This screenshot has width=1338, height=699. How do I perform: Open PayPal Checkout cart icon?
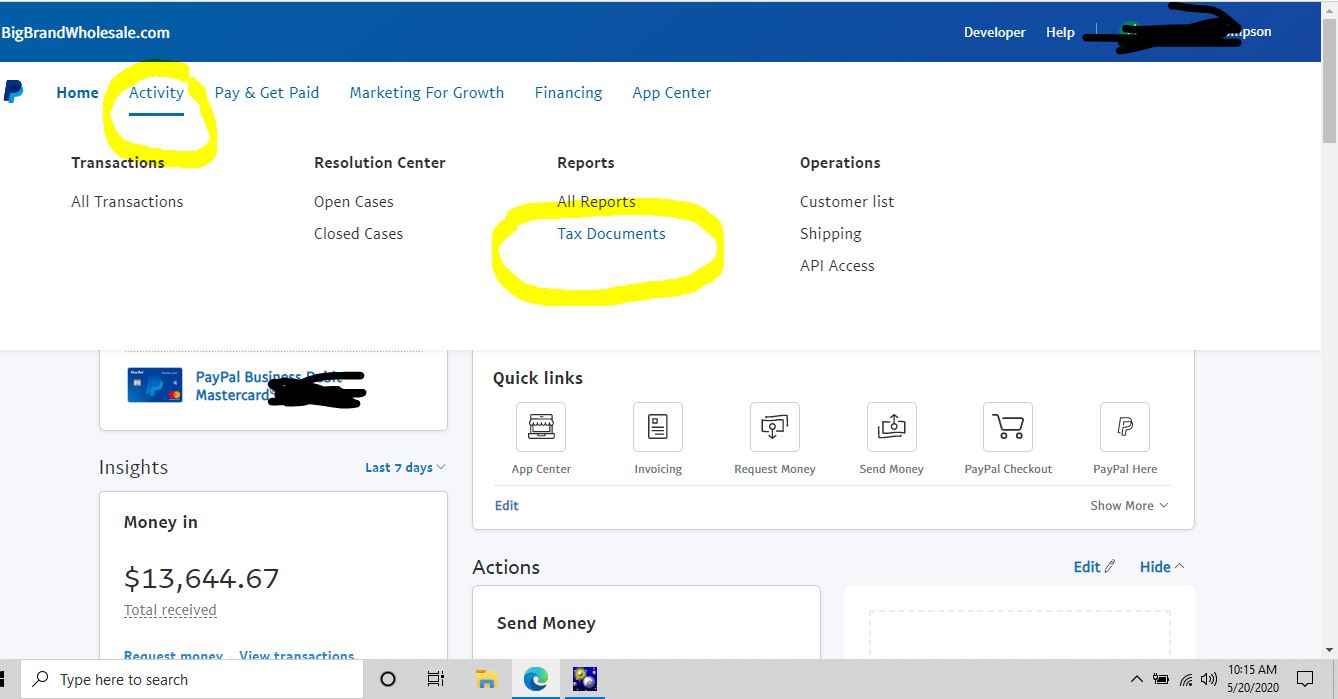coord(1007,428)
